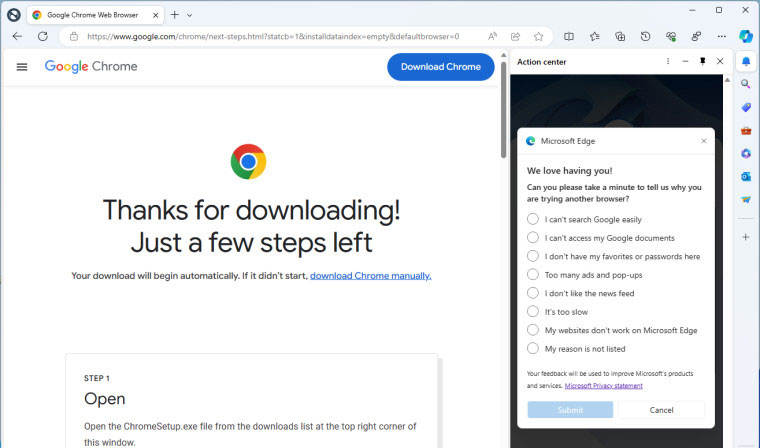Open Browser essentials heart icon
The image size is (760, 448).
coord(671,36)
